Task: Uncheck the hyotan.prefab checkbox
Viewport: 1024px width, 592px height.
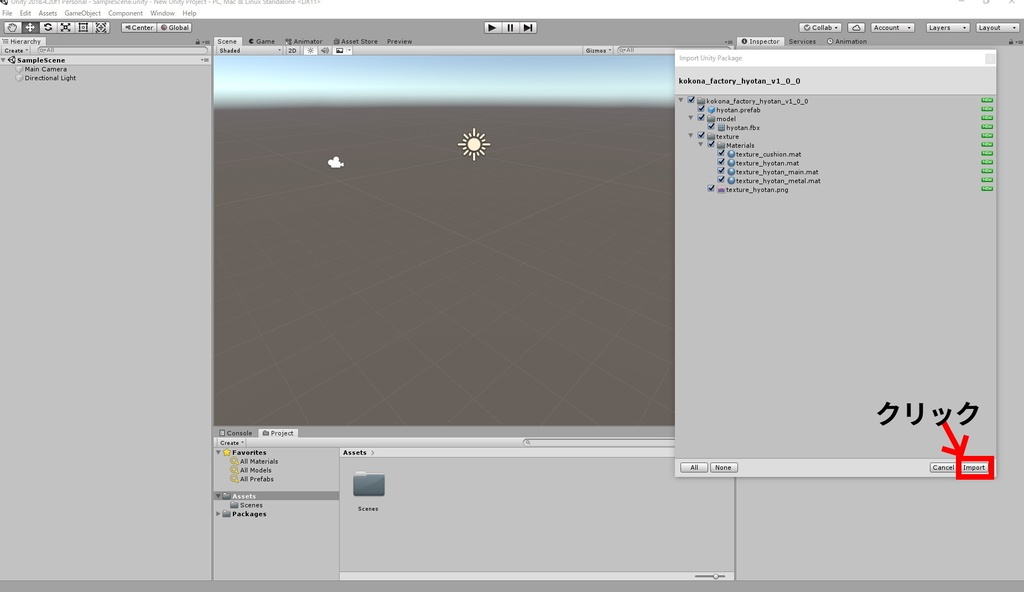Action: click(701, 109)
